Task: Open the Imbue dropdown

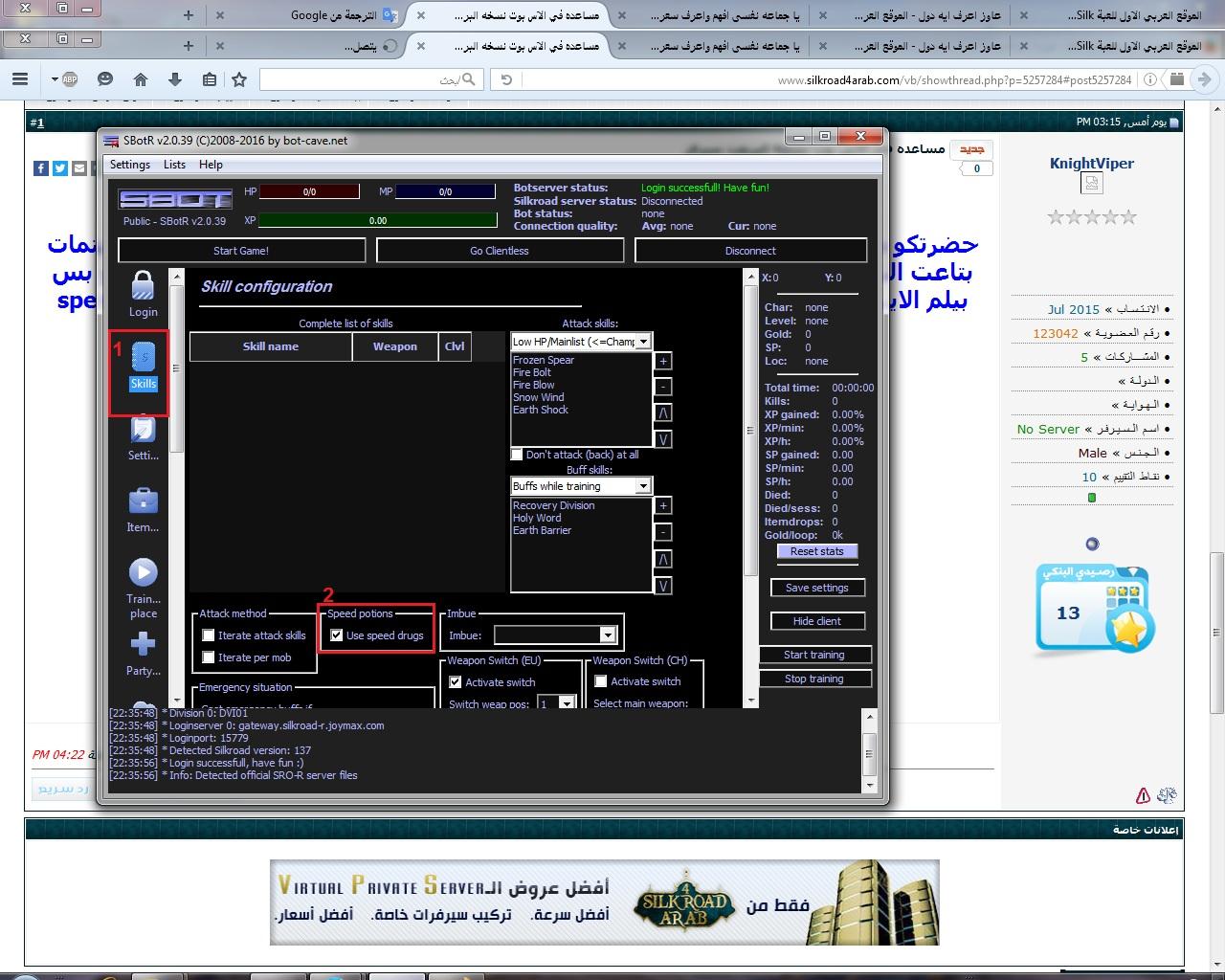Action: pos(607,635)
